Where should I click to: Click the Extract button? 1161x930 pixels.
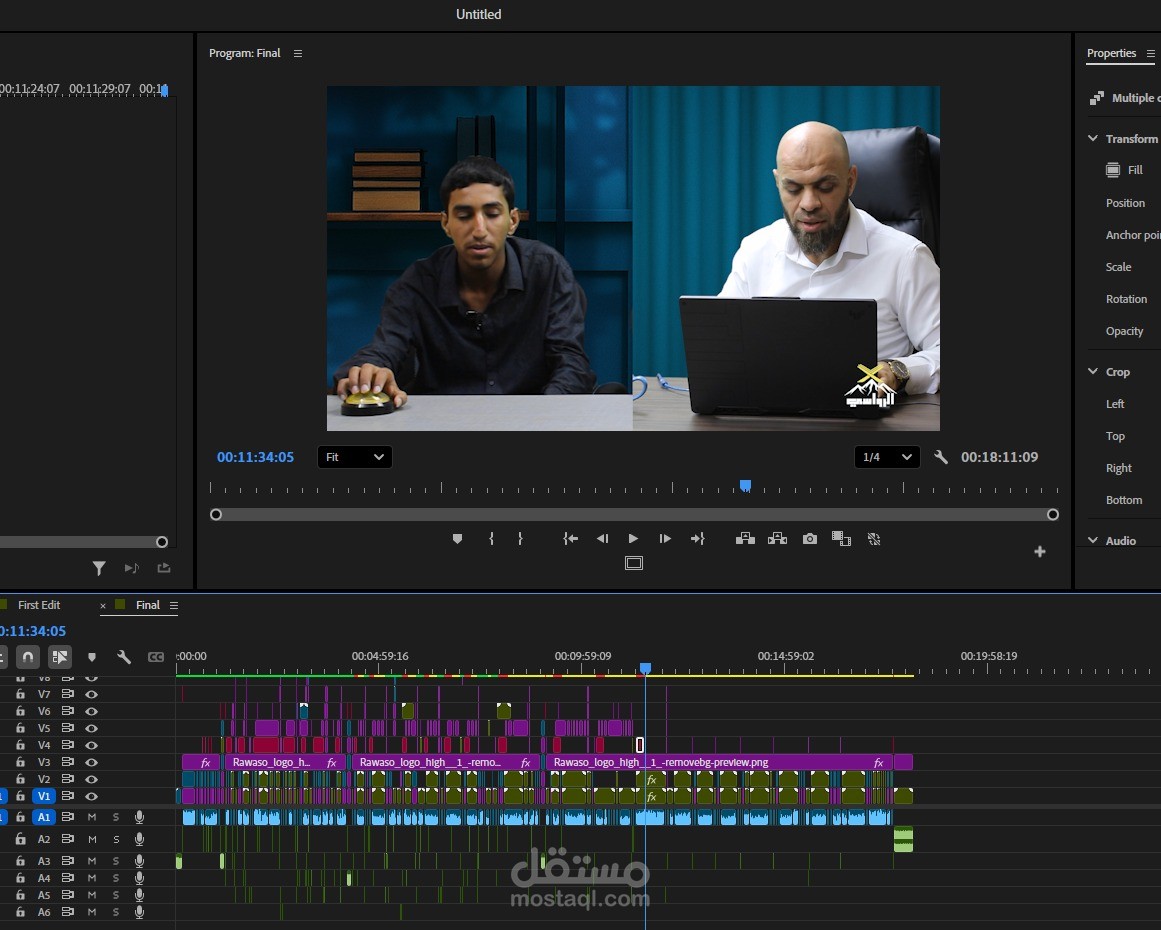coord(777,539)
